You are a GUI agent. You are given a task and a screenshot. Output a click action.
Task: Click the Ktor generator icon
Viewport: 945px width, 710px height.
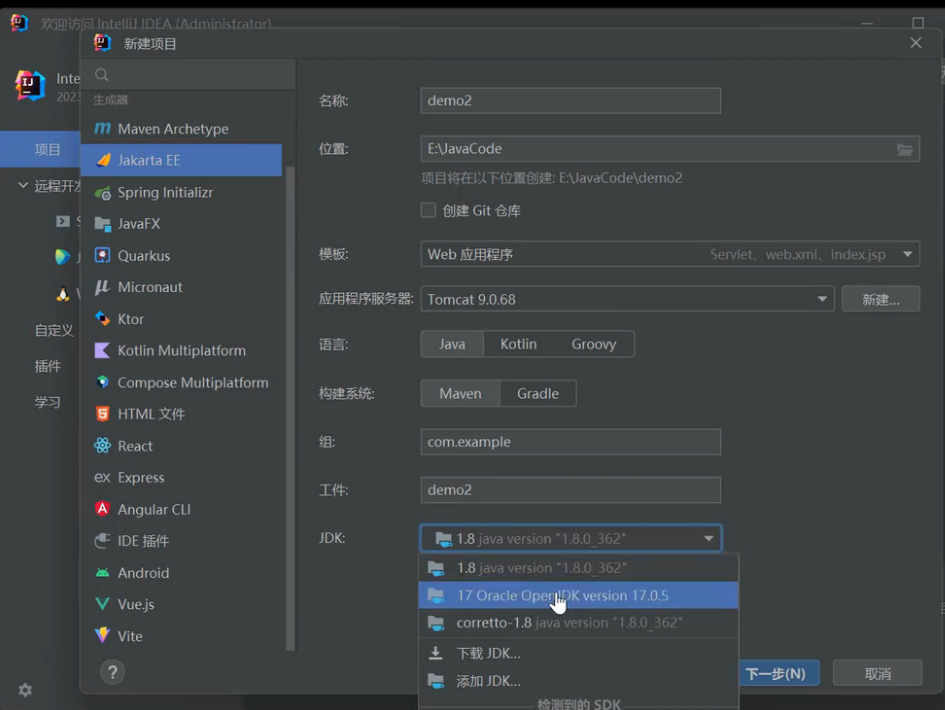coord(102,319)
